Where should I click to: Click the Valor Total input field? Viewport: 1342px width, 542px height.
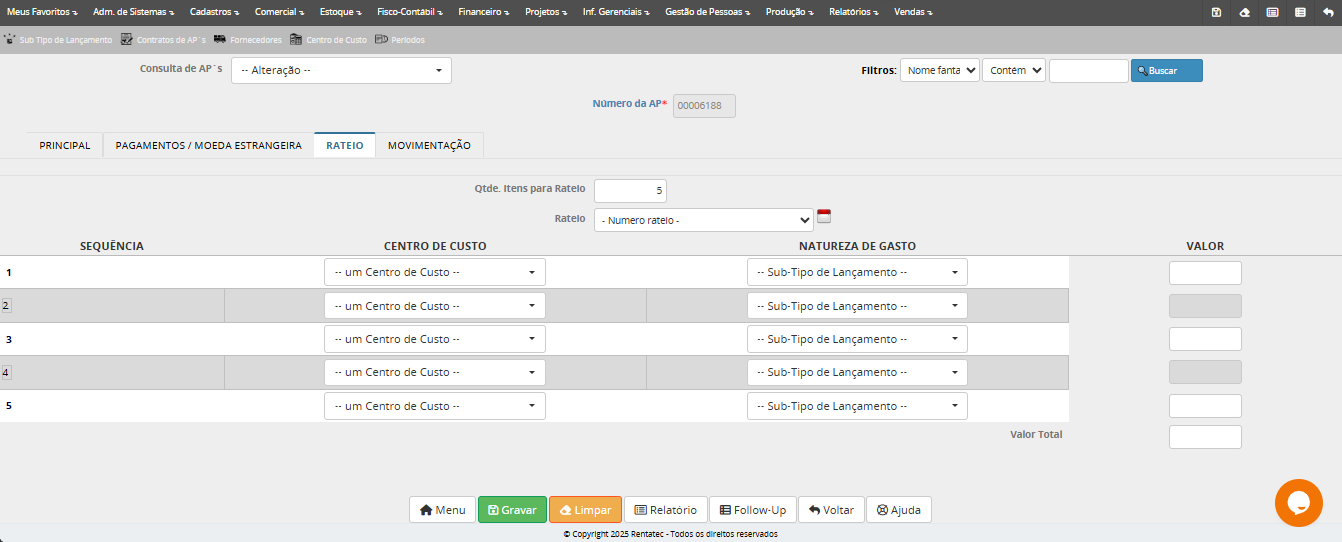coord(1205,437)
